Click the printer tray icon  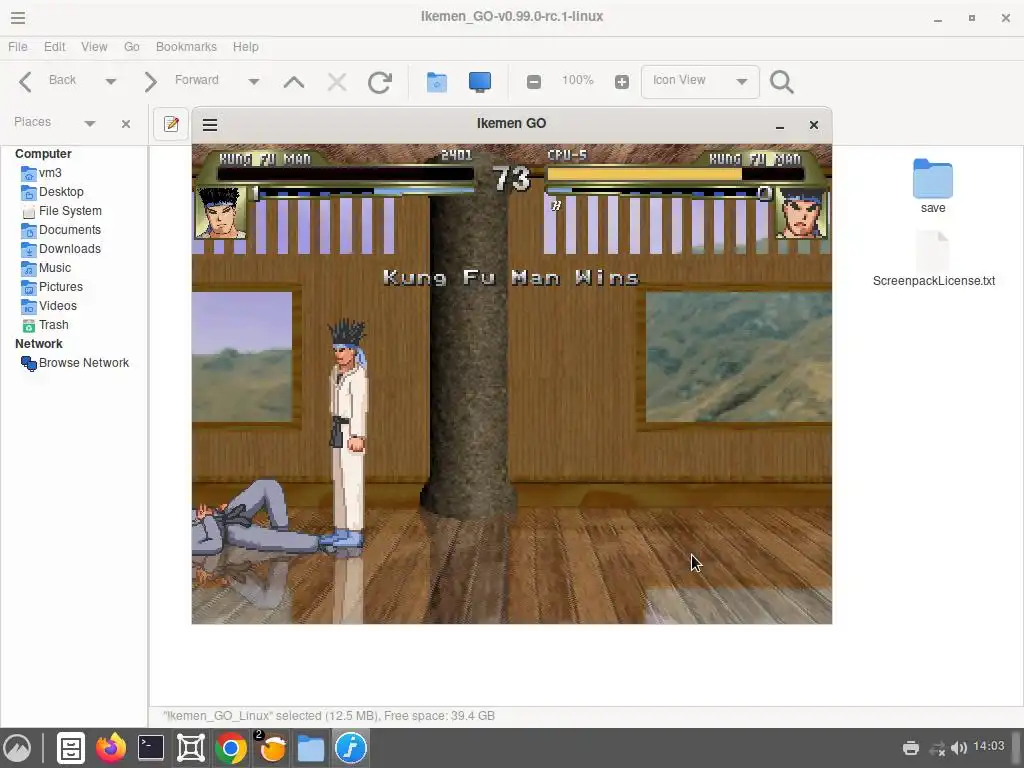pos(911,748)
